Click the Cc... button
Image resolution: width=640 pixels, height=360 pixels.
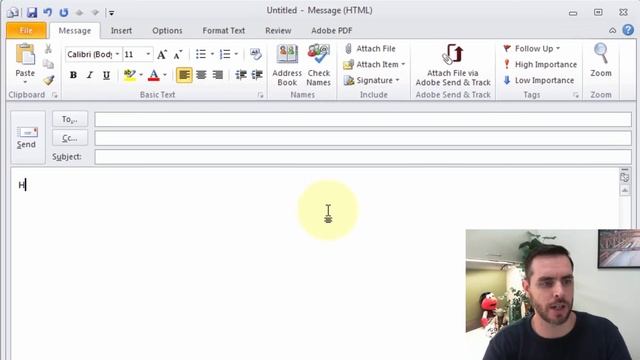click(70, 138)
